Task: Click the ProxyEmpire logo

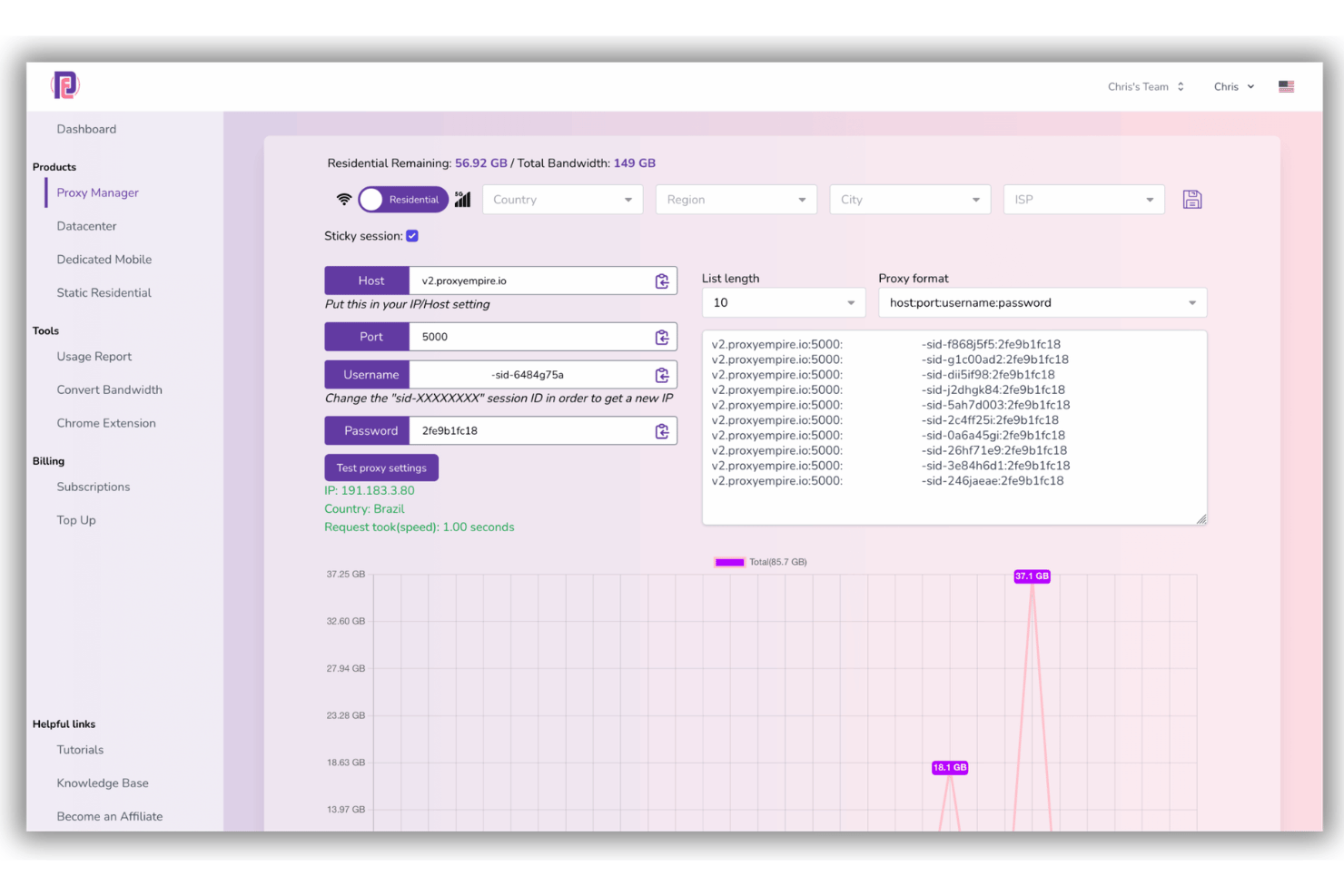Action: pyautogui.click(x=65, y=85)
